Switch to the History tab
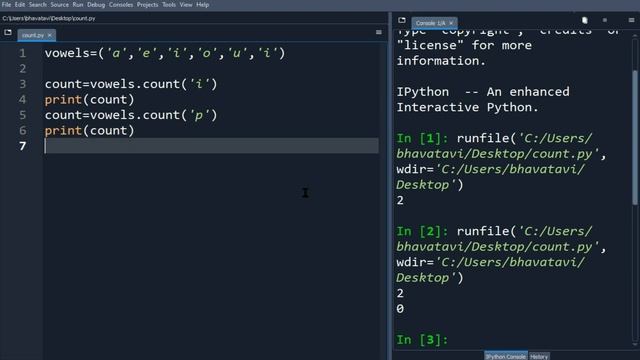 tap(539, 356)
